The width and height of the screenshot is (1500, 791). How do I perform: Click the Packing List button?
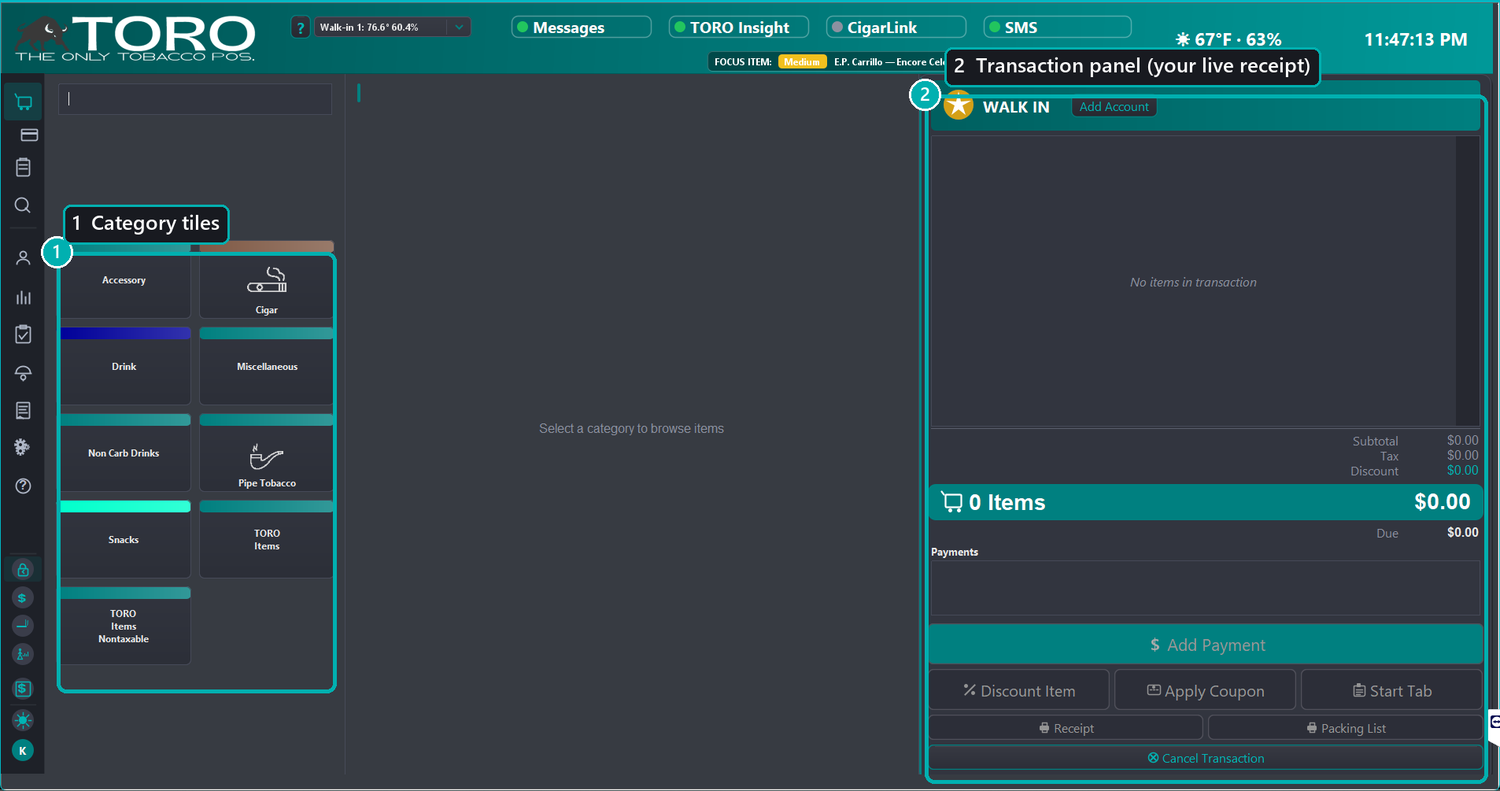(1346, 728)
